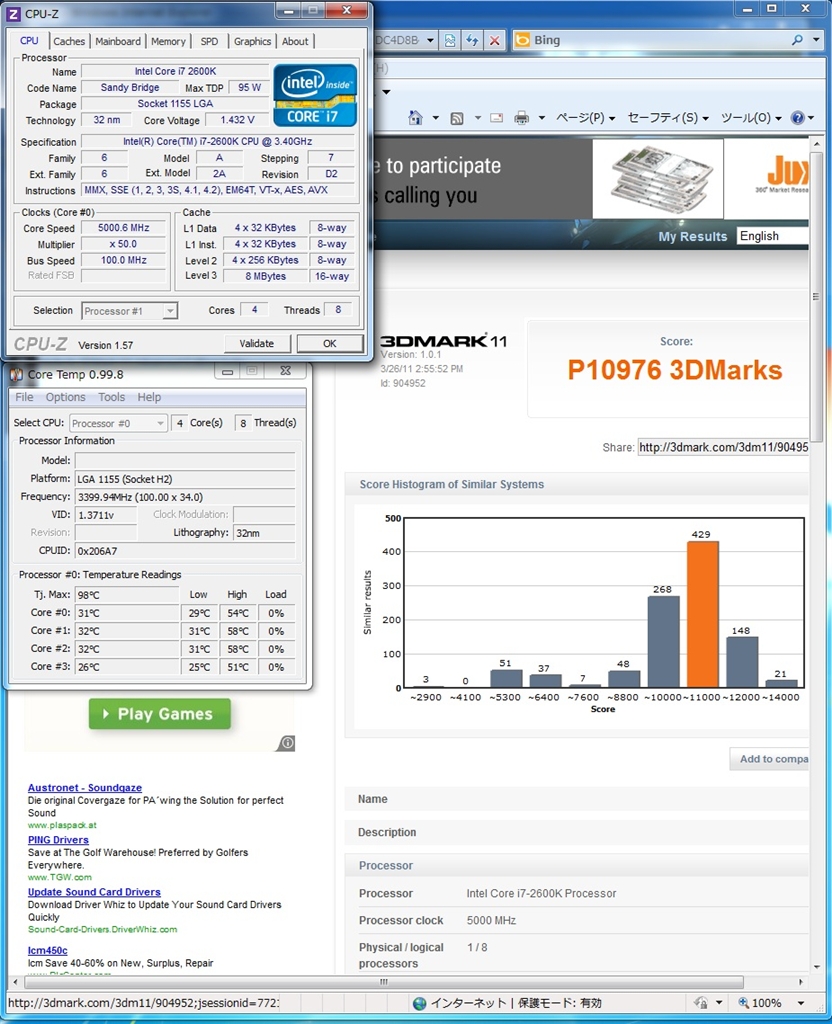The height and width of the screenshot is (1024, 832).
Task: Expand the address bar history dropdown
Action: [430, 40]
